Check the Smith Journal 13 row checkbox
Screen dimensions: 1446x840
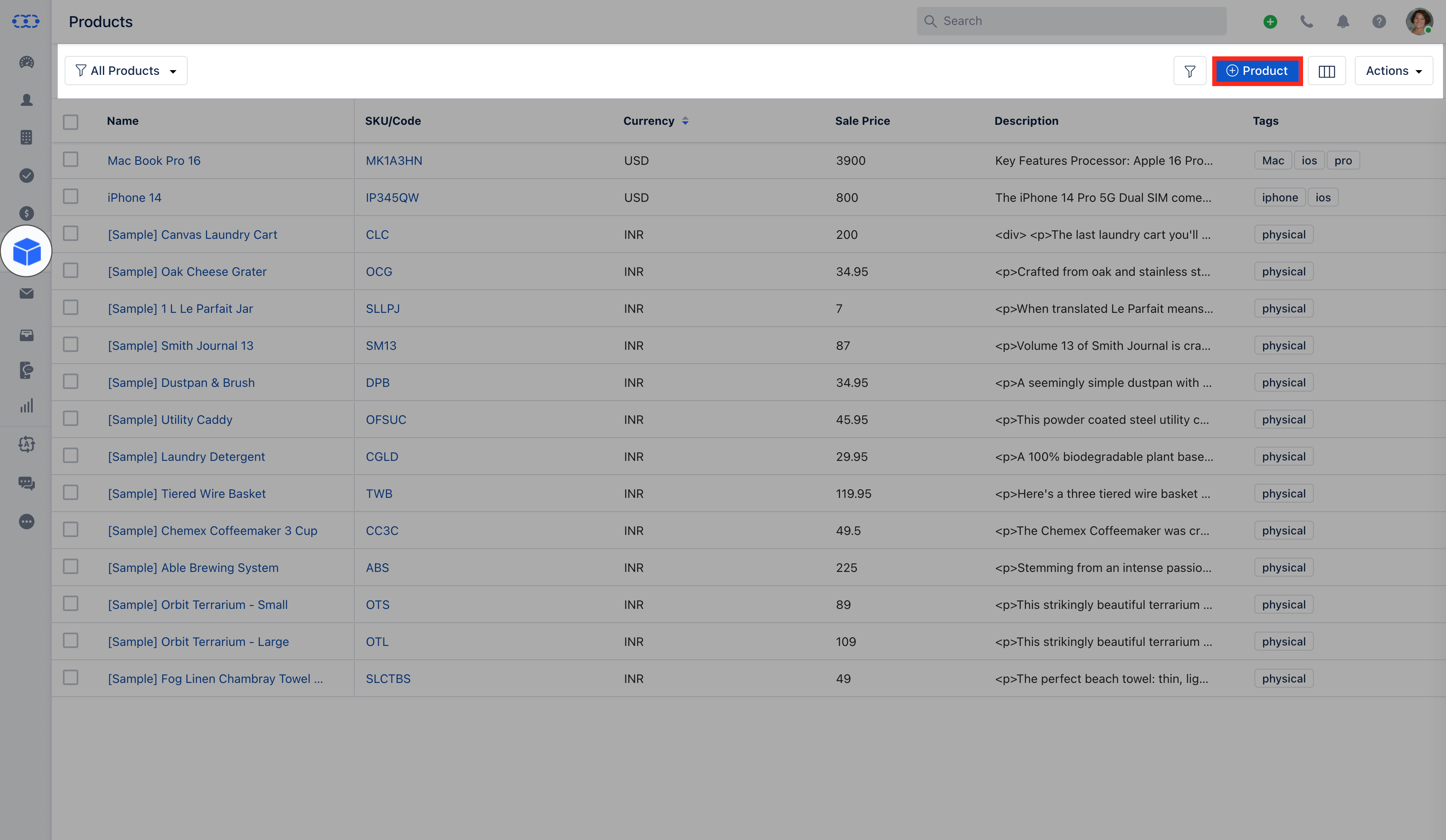pyautogui.click(x=71, y=344)
